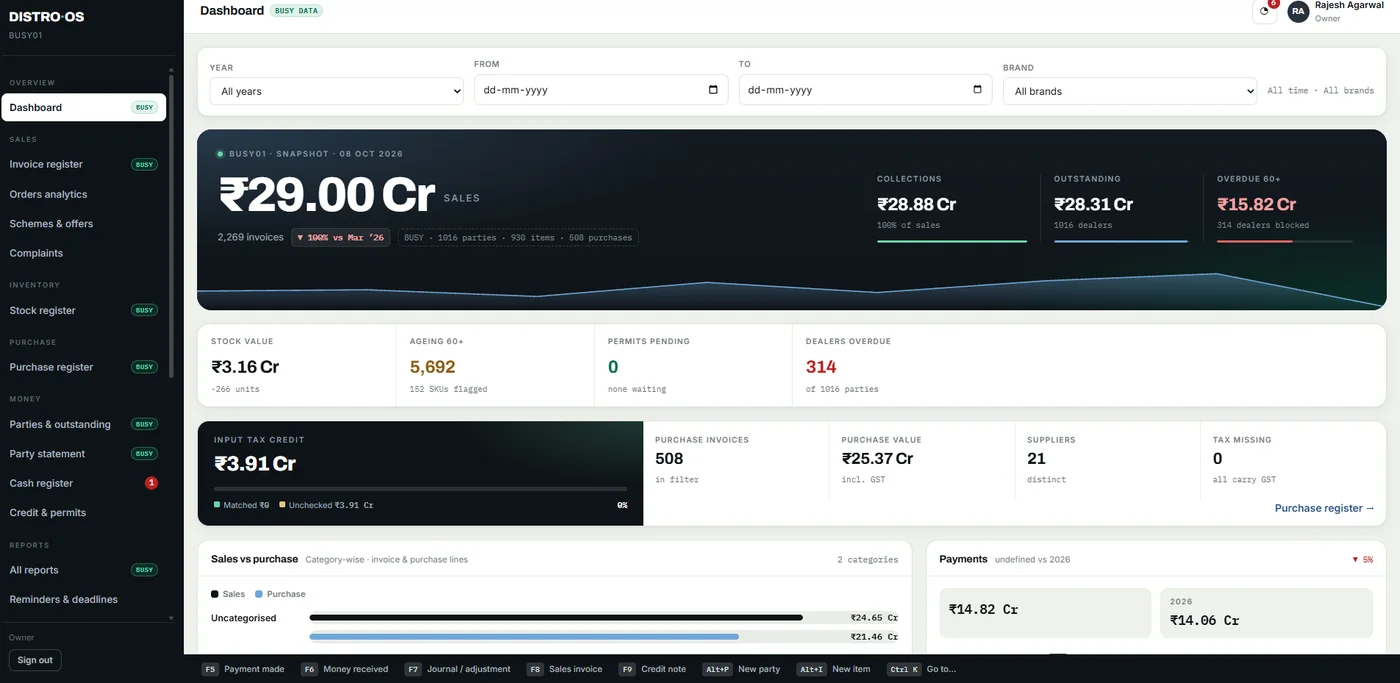Click the Ctrl K key hint for Go to
The width and height of the screenshot is (1400, 683).
tap(904, 669)
